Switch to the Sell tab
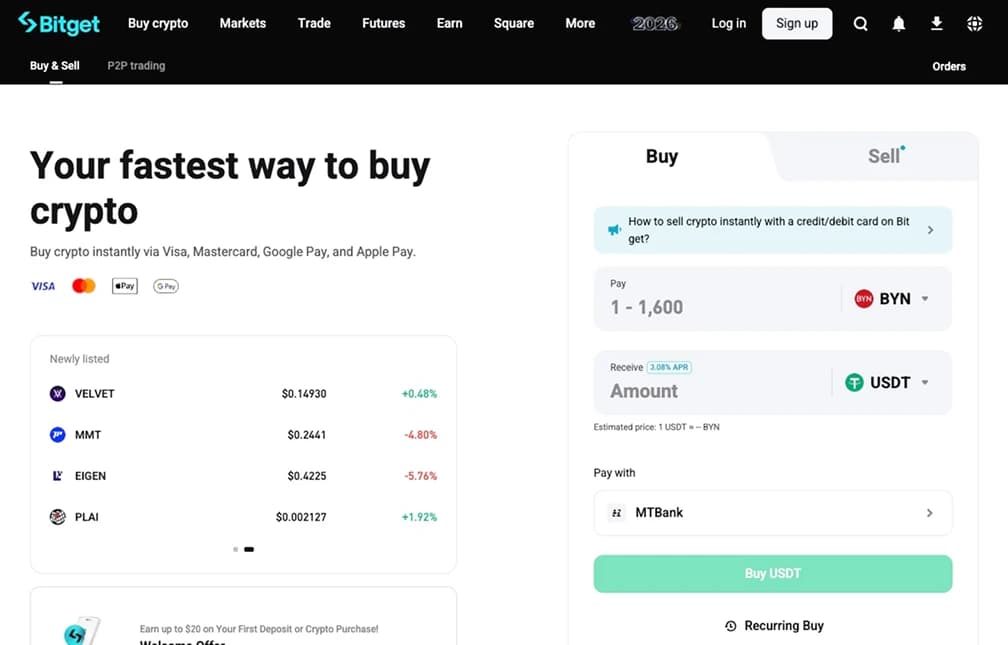1008x645 pixels. point(884,156)
